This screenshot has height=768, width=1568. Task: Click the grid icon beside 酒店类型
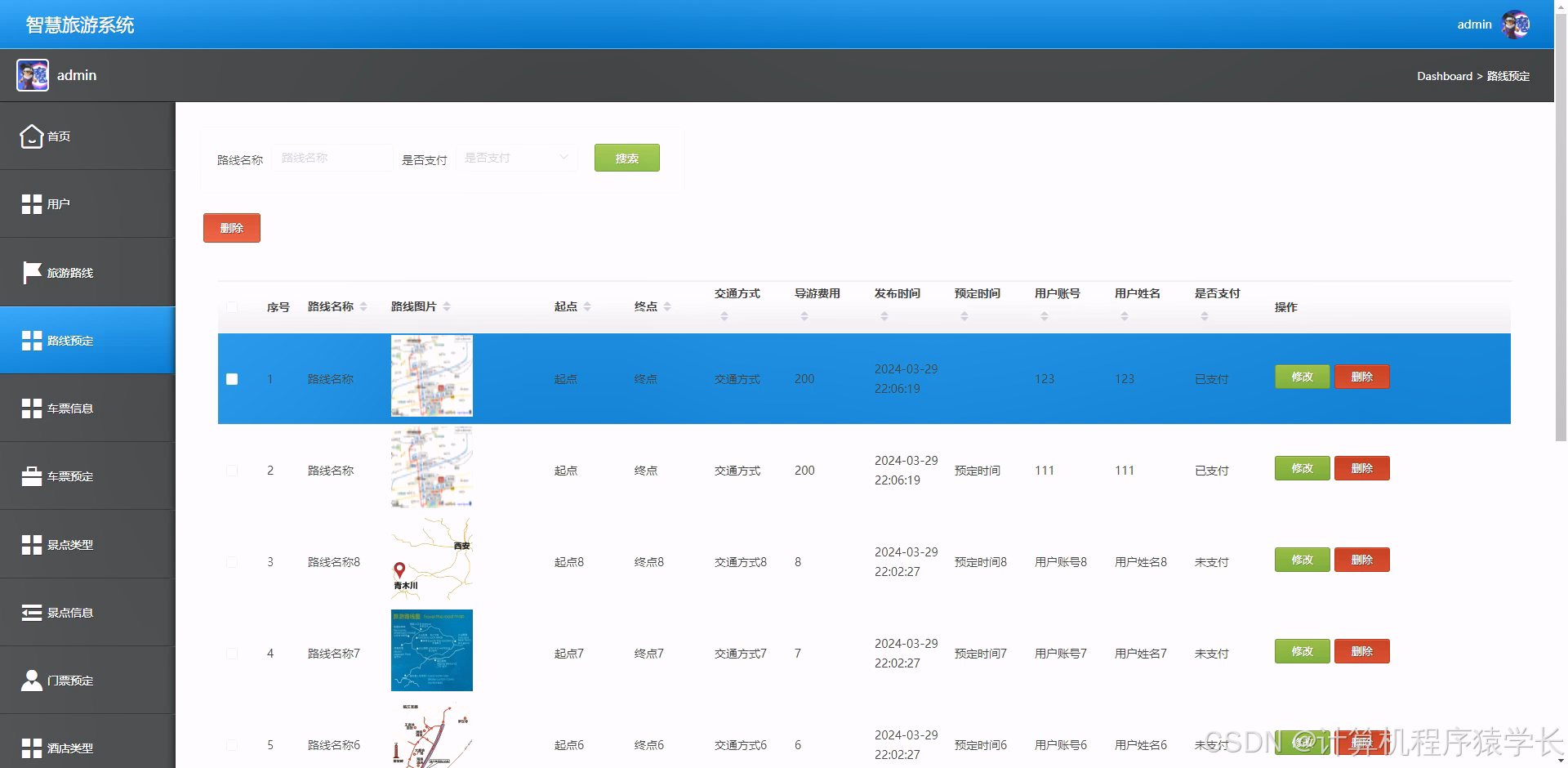click(x=31, y=748)
